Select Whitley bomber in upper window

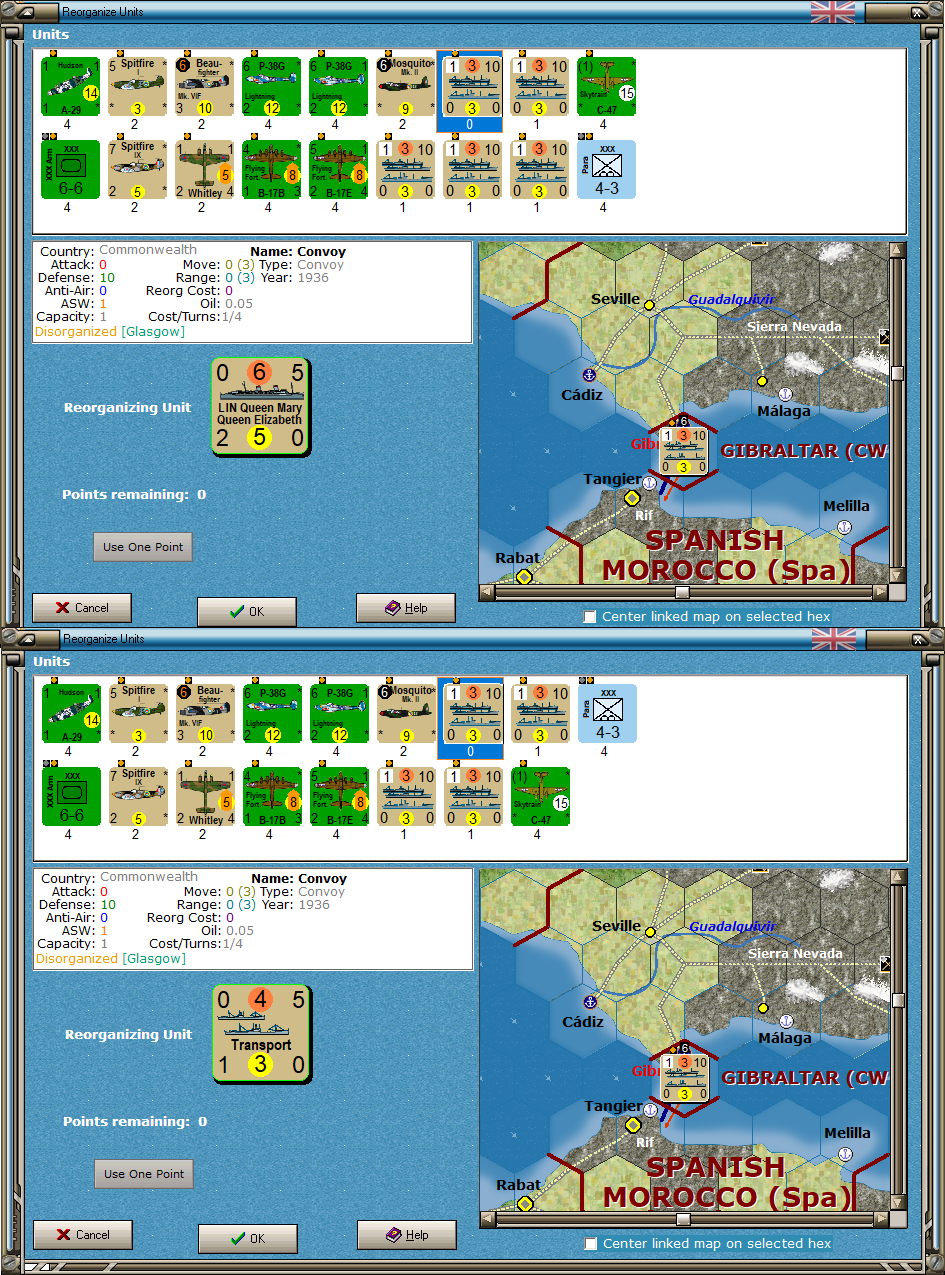(205, 169)
